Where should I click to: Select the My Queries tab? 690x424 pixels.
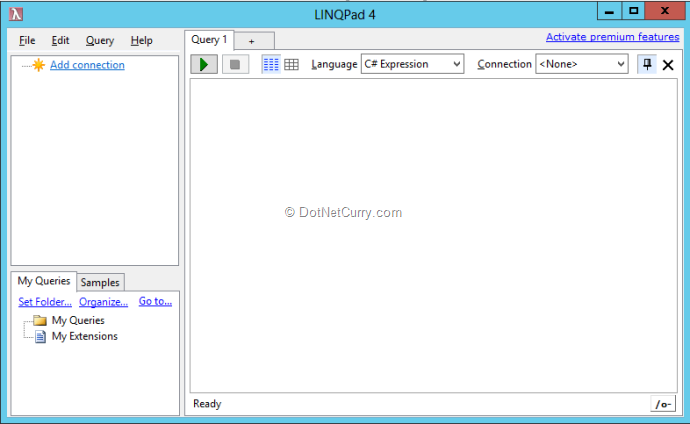44,281
